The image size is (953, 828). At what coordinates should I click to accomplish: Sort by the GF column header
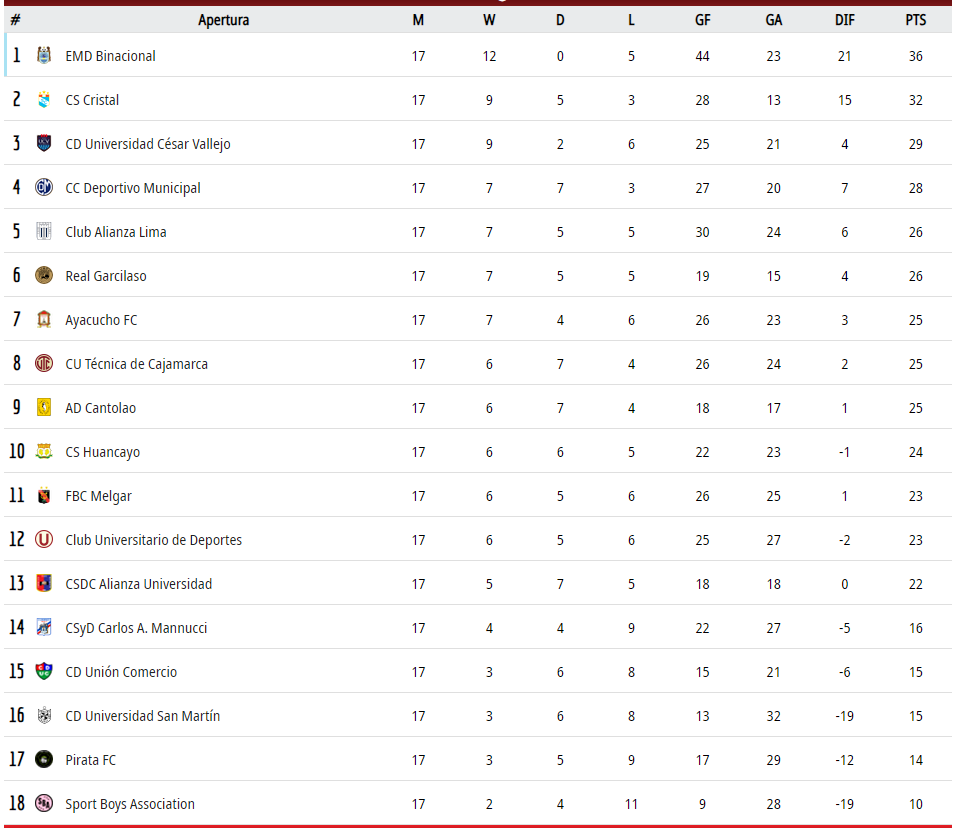click(x=702, y=20)
